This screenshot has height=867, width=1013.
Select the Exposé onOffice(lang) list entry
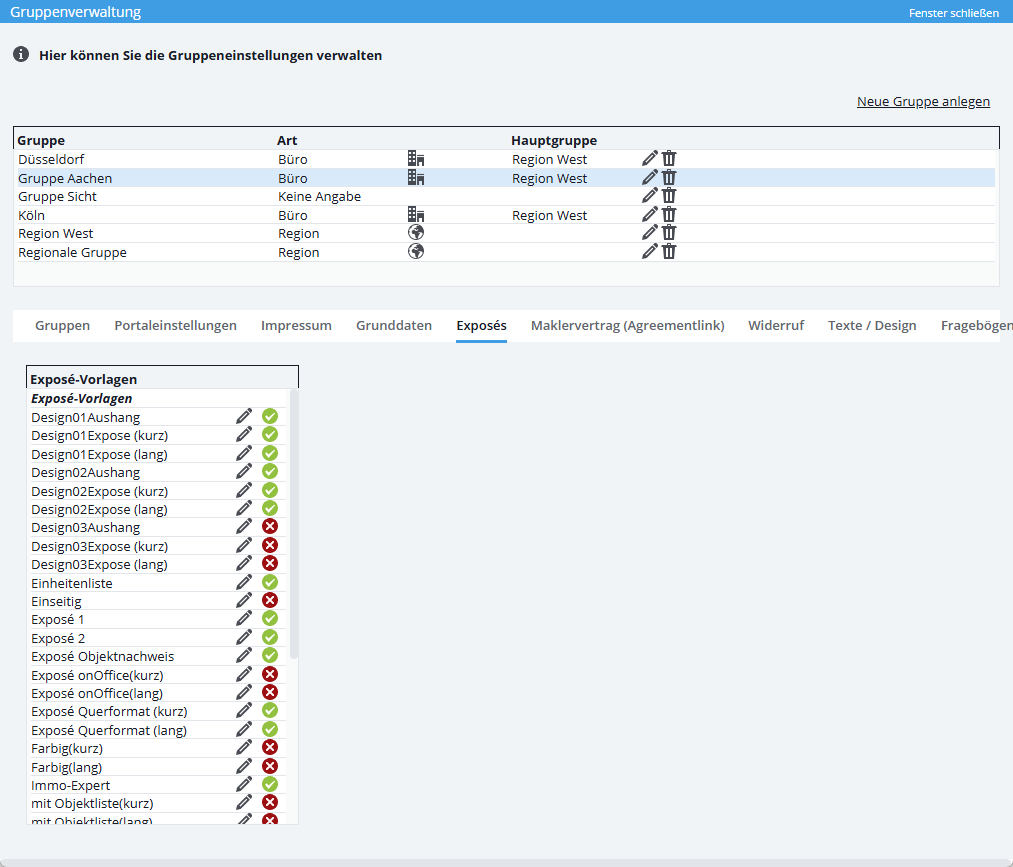point(97,693)
